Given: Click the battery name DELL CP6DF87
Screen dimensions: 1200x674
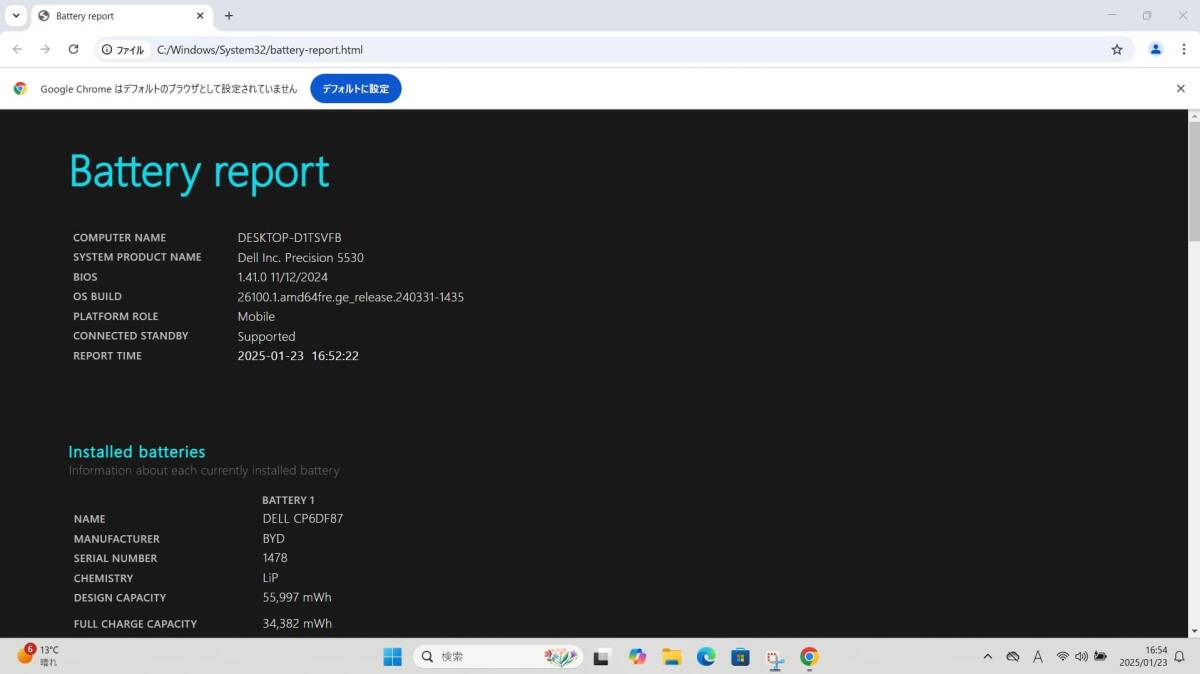Looking at the screenshot, I should point(303,518).
